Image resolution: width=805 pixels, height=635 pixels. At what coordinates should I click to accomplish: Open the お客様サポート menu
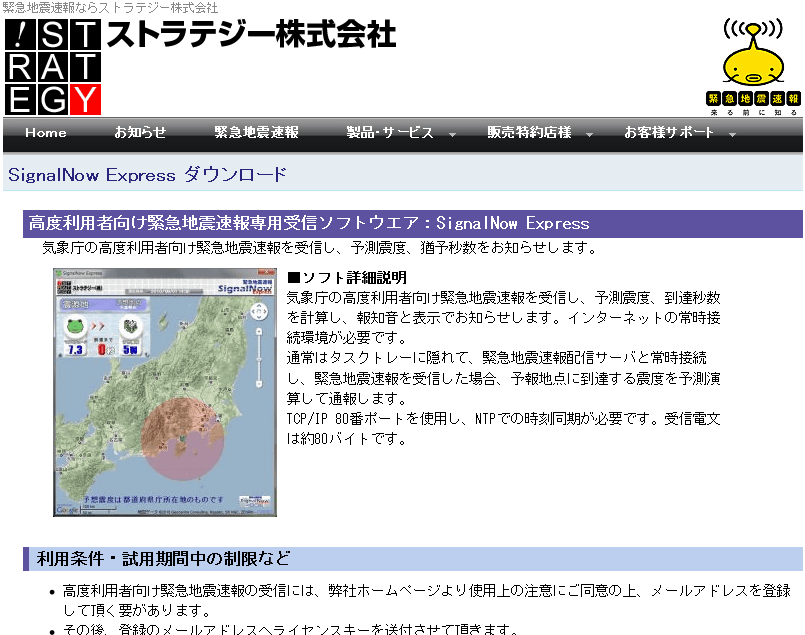[668, 132]
